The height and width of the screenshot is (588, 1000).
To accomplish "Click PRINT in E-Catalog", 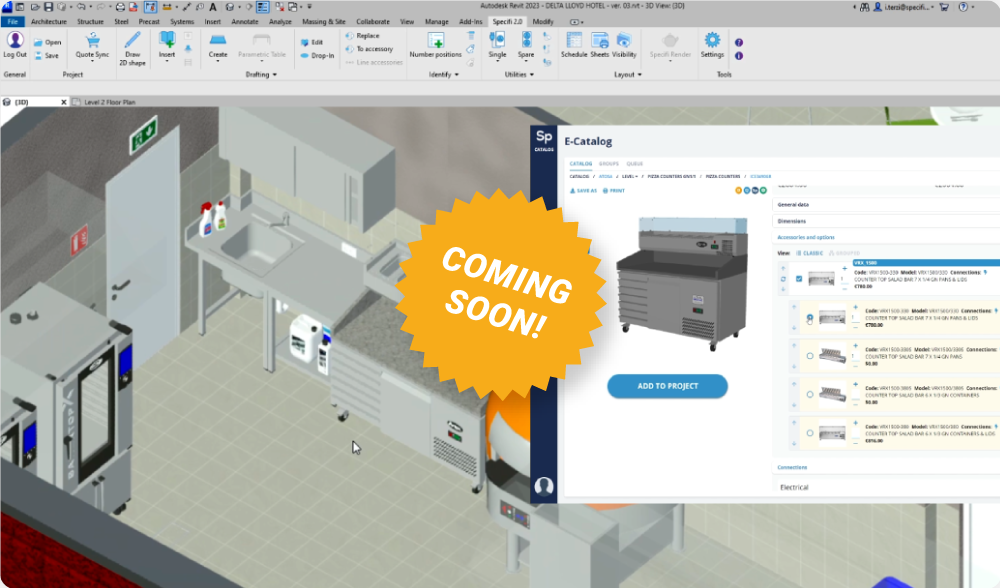I will [x=614, y=191].
